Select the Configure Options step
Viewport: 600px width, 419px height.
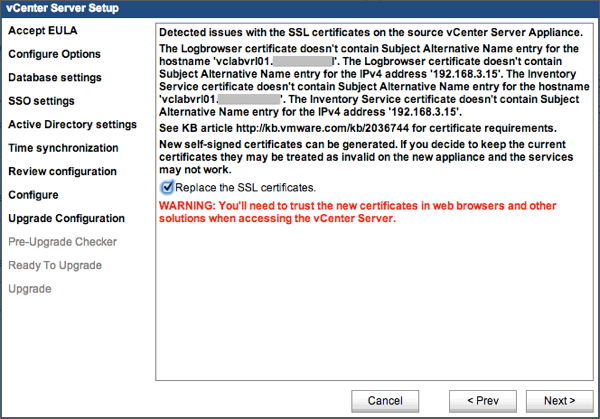click(54, 54)
